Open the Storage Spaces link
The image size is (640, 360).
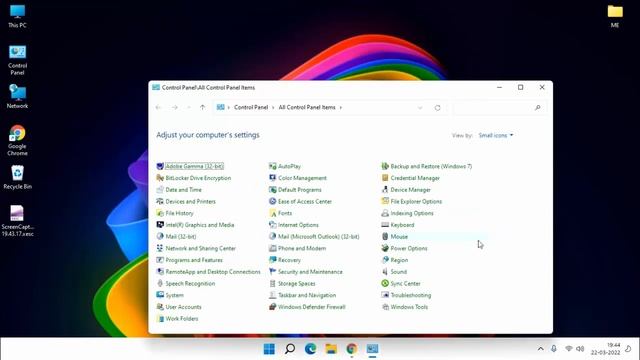click(297, 283)
